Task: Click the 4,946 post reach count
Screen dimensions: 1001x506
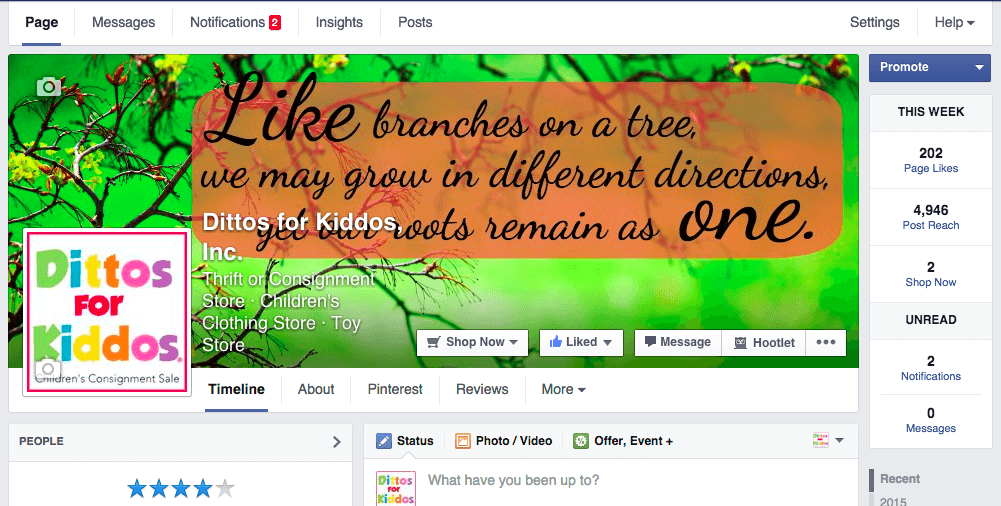Action: tap(931, 210)
